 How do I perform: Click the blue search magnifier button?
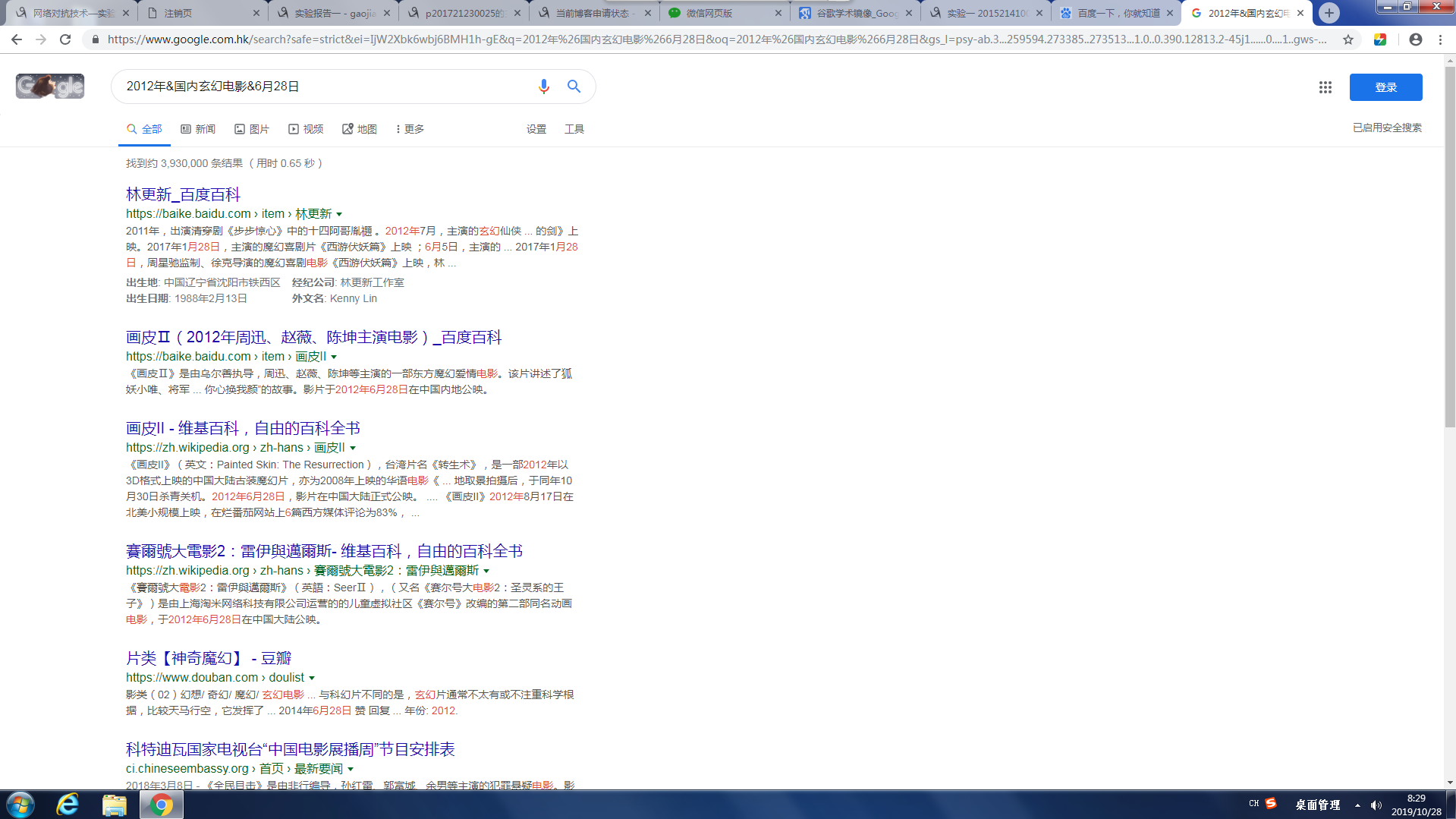coord(574,87)
